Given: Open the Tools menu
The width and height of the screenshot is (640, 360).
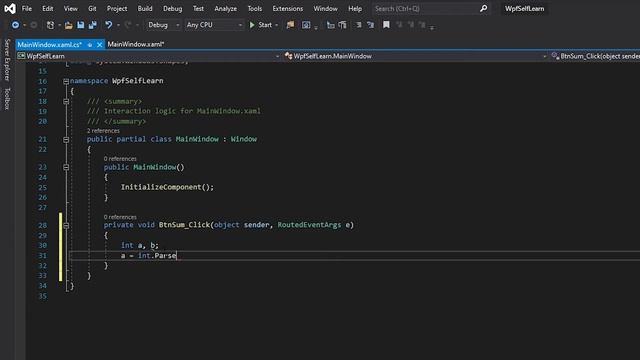Looking at the screenshot, I should (x=255, y=9).
